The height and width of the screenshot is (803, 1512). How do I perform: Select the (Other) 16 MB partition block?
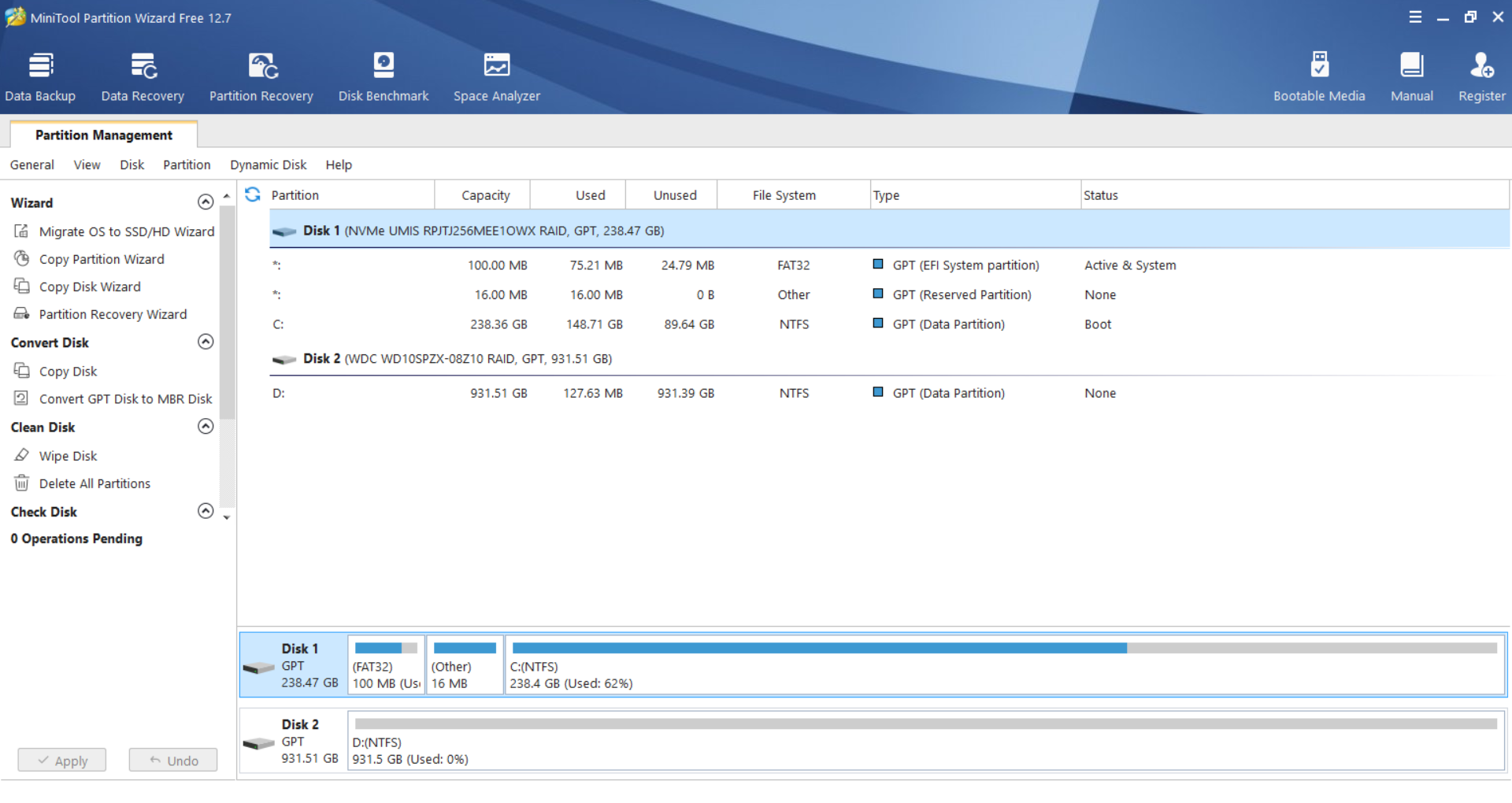pyautogui.click(x=465, y=665)
